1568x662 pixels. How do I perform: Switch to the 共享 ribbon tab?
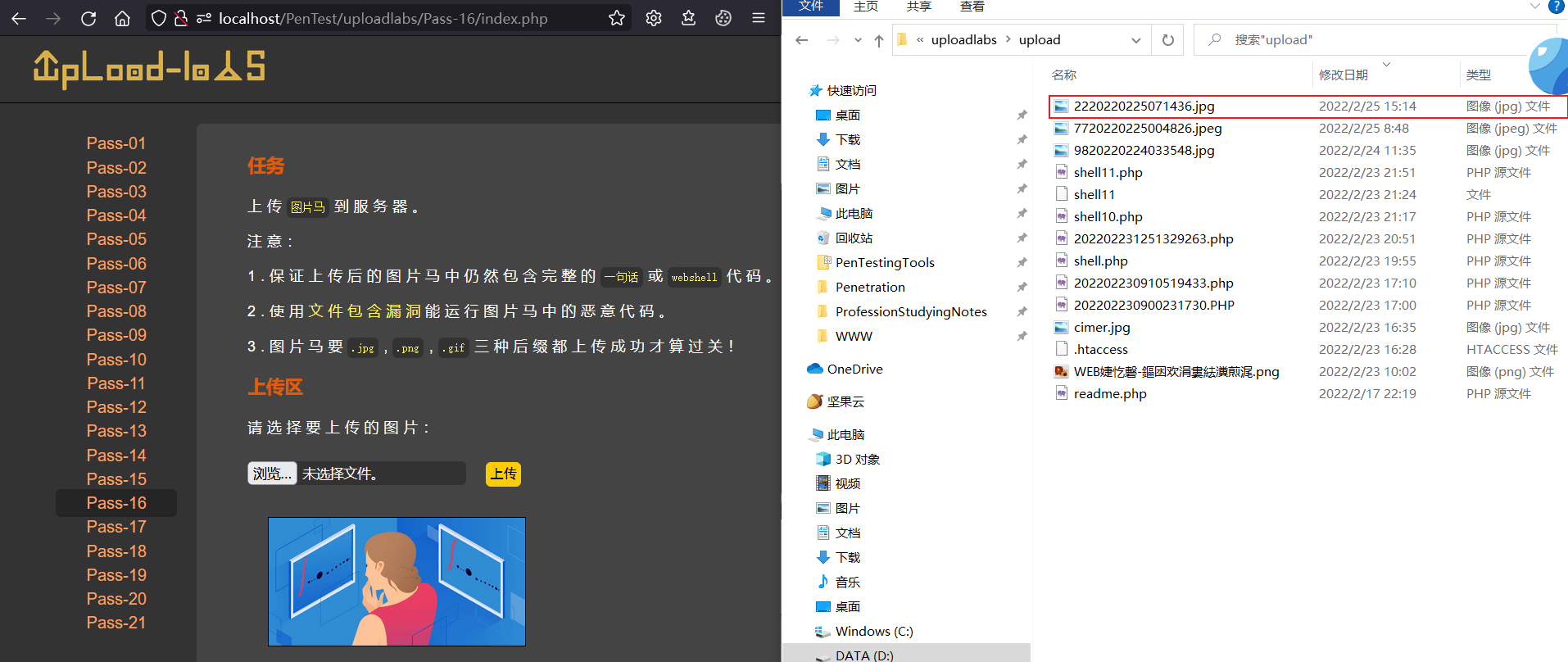919,7
